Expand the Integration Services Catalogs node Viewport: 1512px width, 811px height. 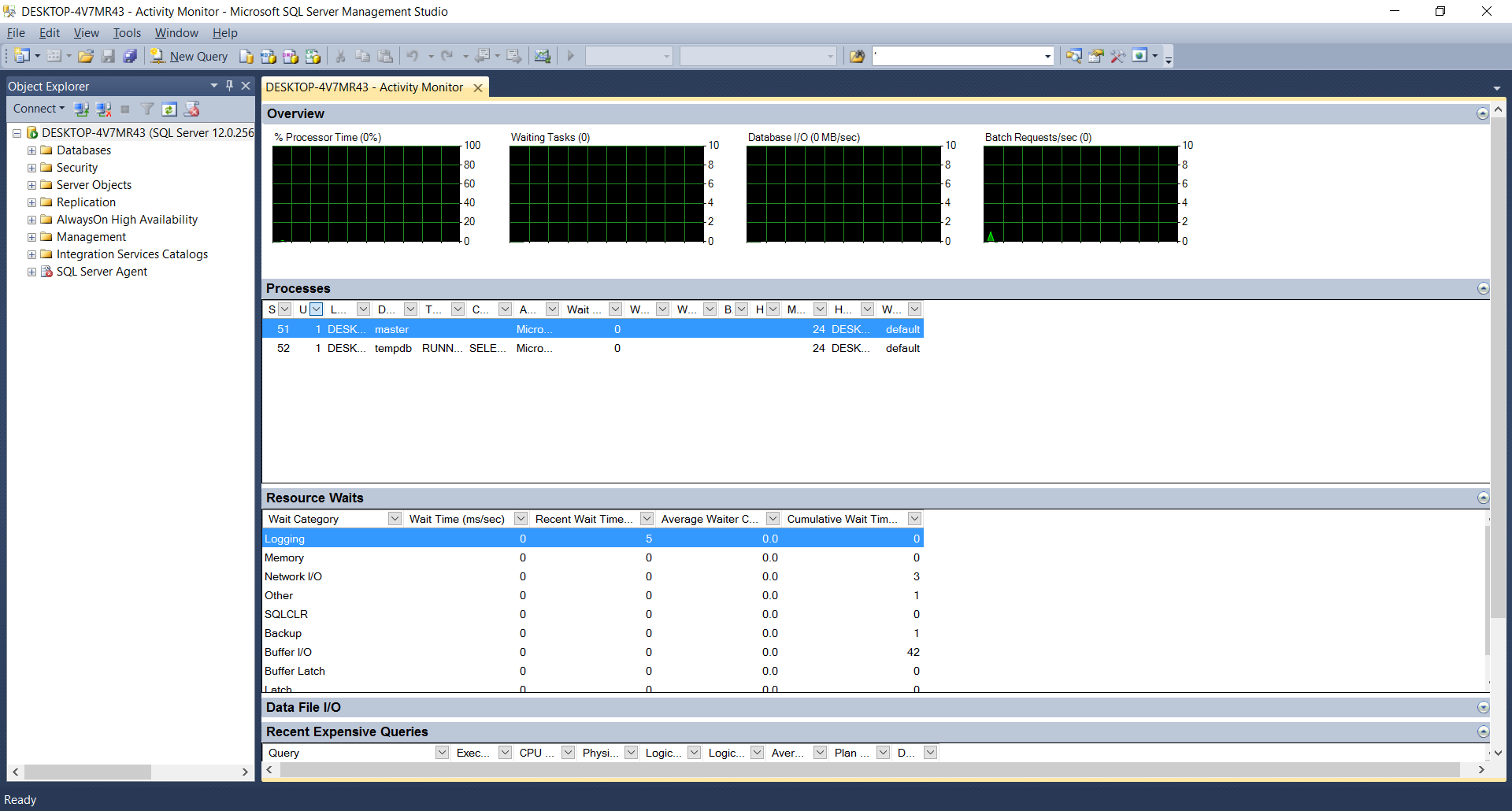click(x=31, y=254)
